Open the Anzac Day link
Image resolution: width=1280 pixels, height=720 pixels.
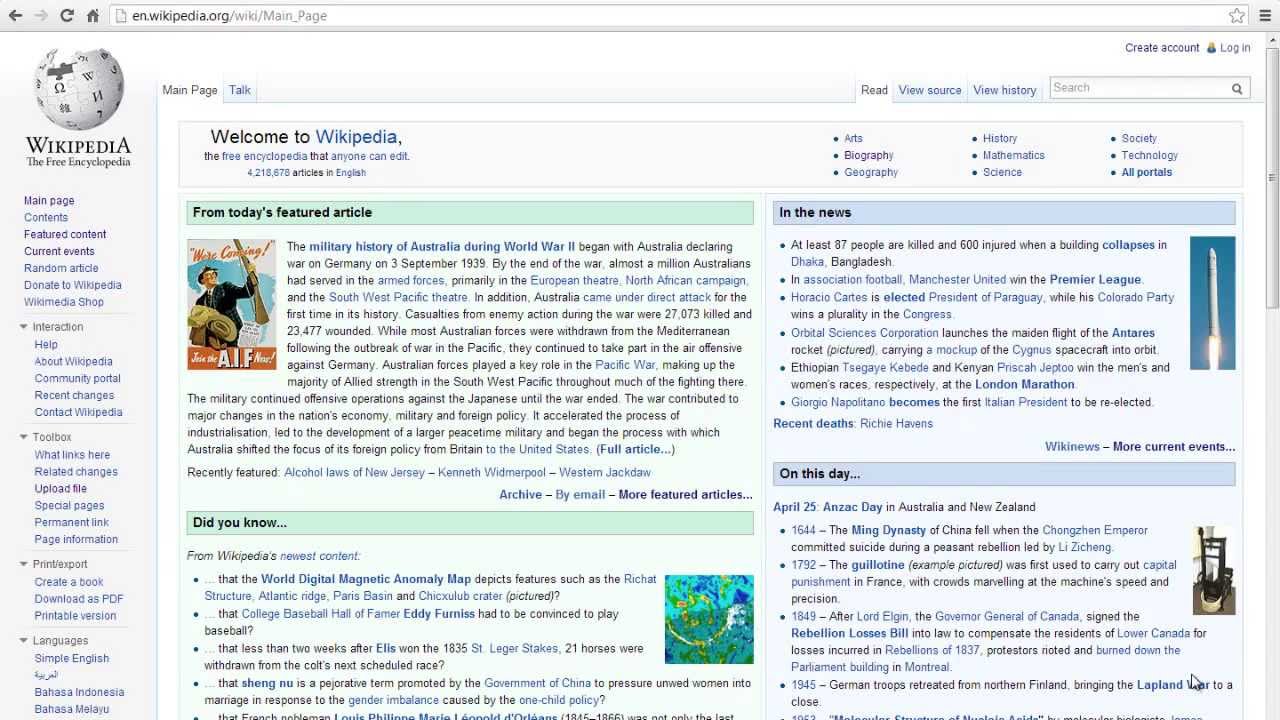coord(852,508)
